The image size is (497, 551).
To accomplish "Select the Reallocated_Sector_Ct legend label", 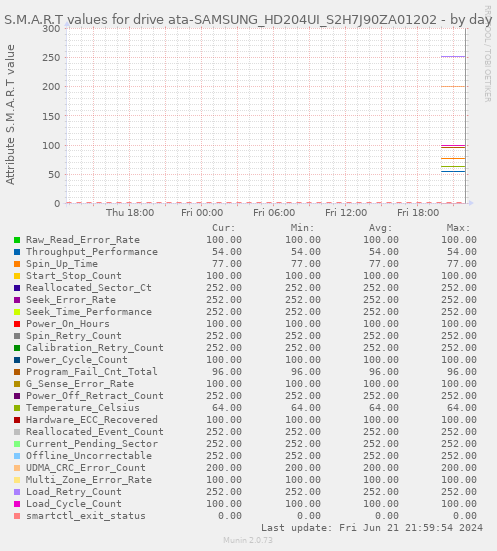I will (89, 288).
